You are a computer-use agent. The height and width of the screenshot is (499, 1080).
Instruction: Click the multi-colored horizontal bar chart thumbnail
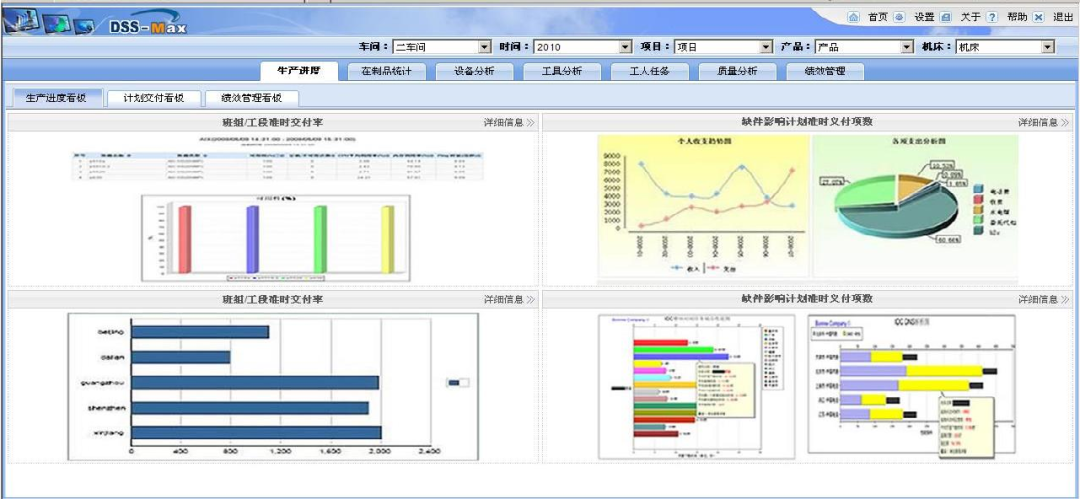click(694, 386)
